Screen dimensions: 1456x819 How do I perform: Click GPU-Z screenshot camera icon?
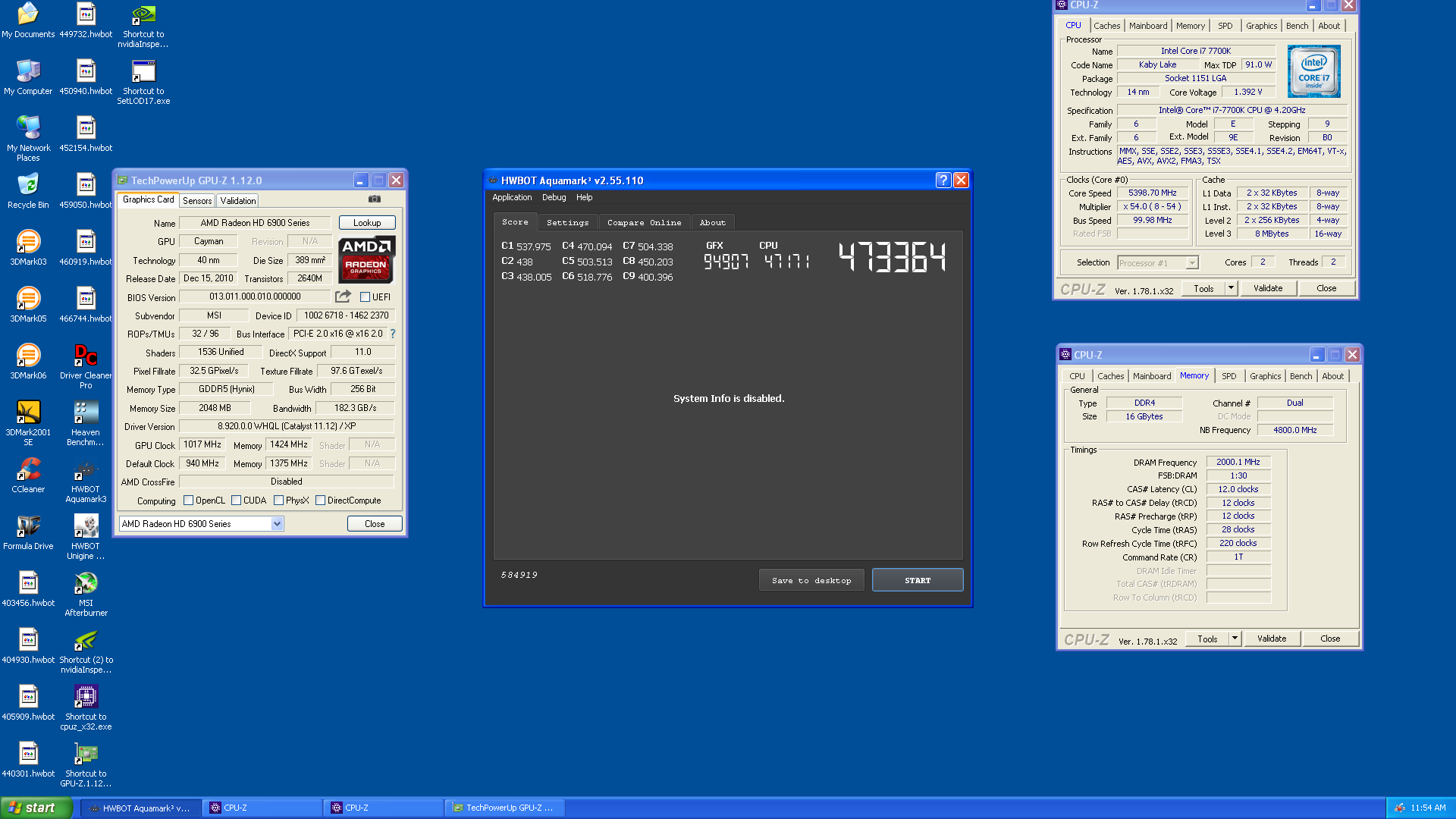(x=375, y=199)
